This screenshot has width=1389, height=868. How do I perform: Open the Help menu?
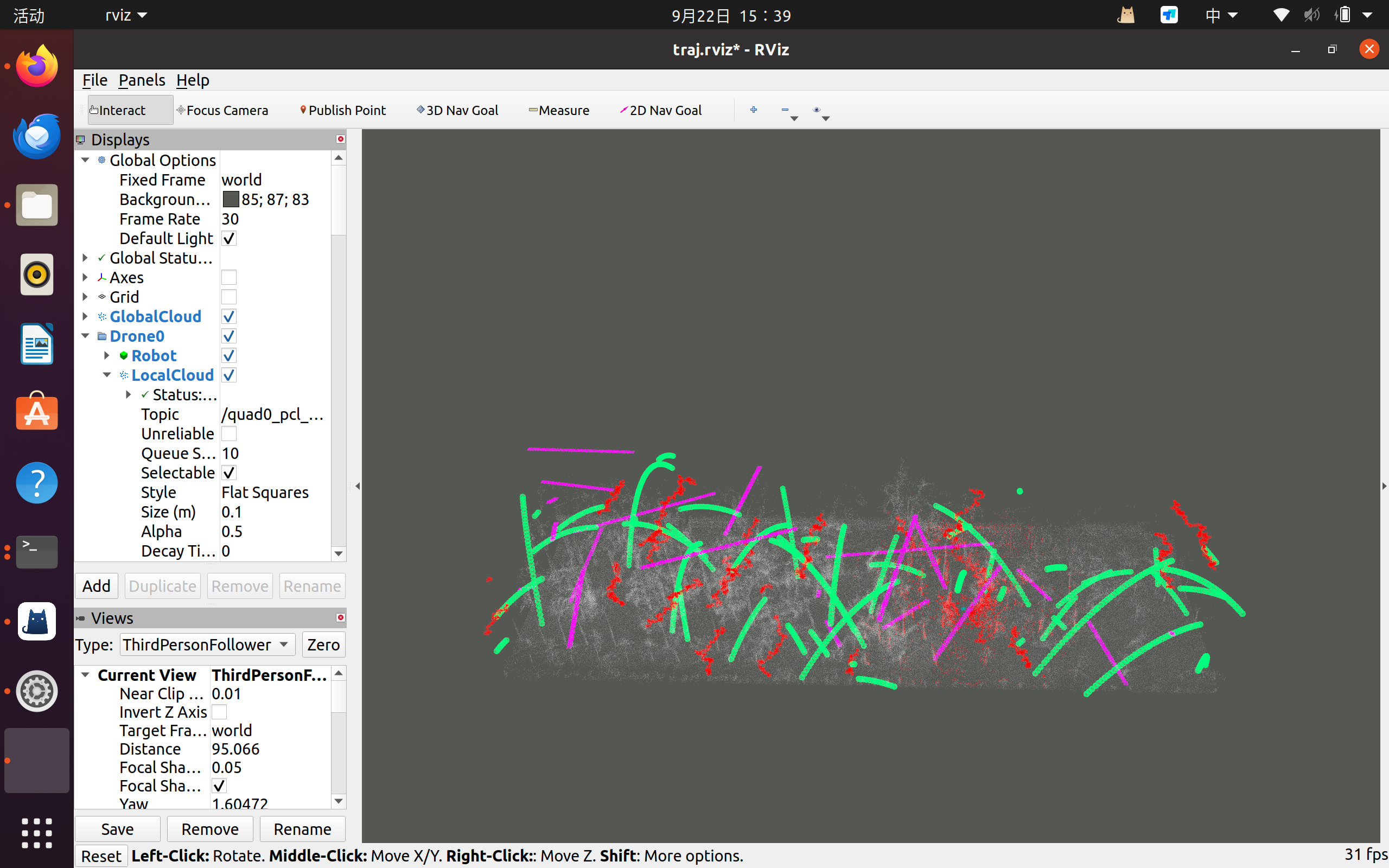pos(192,80)
